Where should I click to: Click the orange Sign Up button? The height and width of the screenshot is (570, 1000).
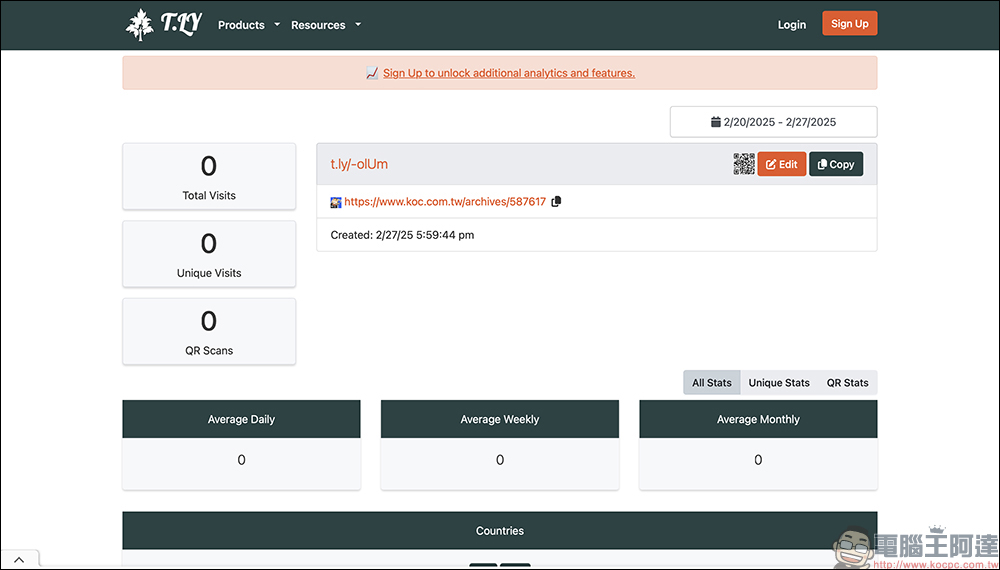point(849,24)
